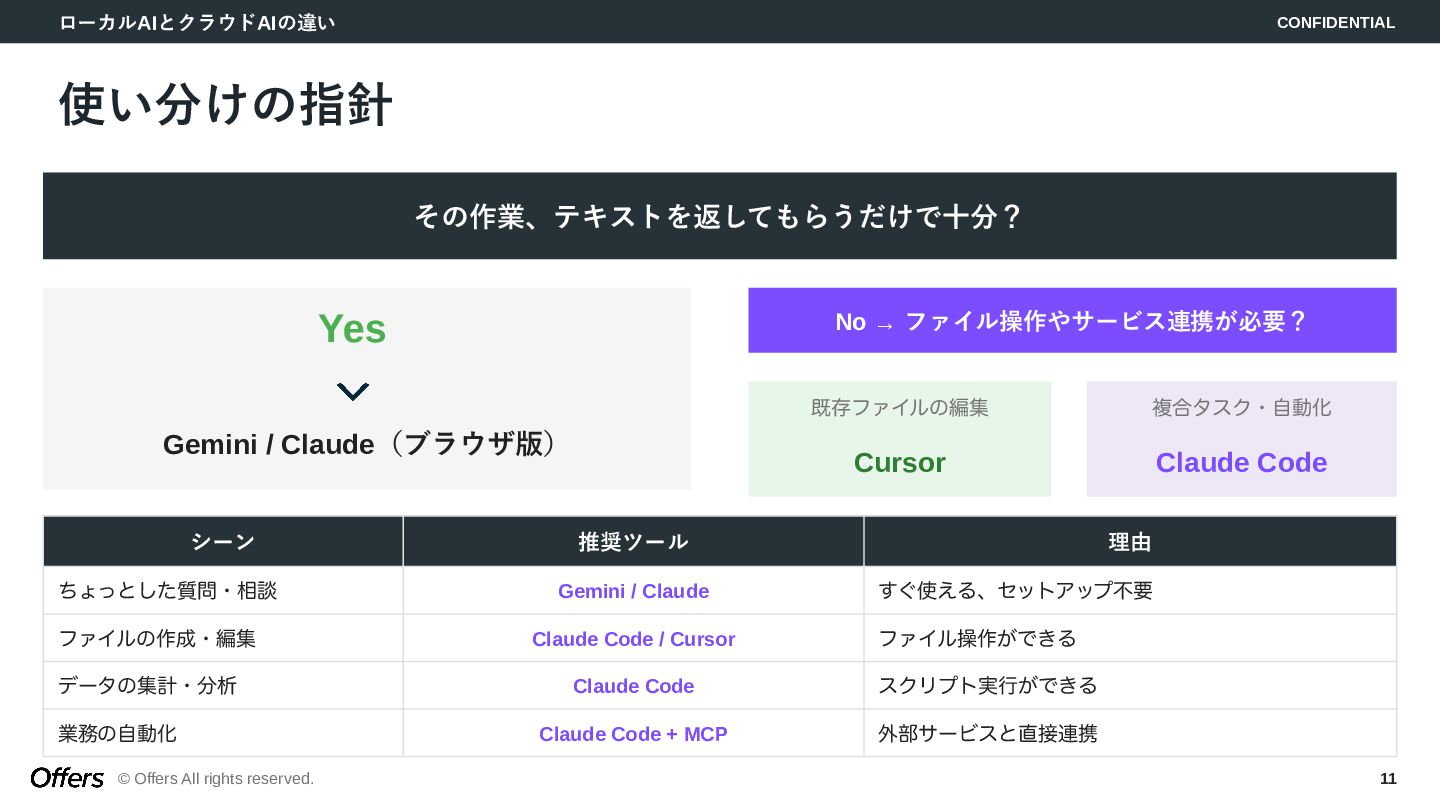Click the 使い分けの指針 slide title
This screenshot has height=810, width=1440.
point(226,105)
